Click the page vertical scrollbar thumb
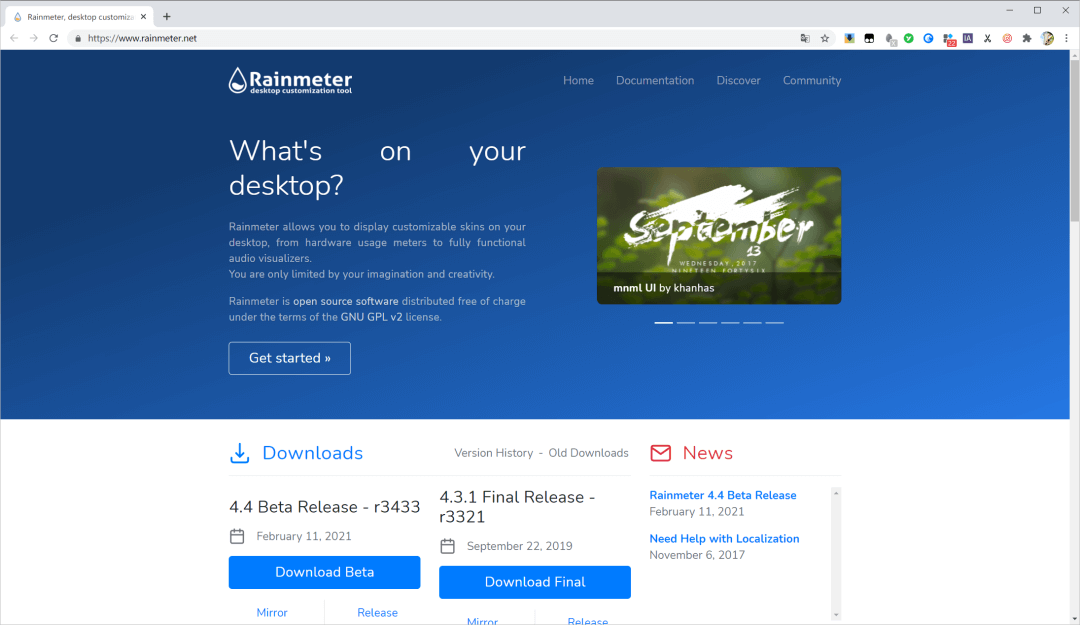Screen dimensions: 1080x625 [1074, 141]
